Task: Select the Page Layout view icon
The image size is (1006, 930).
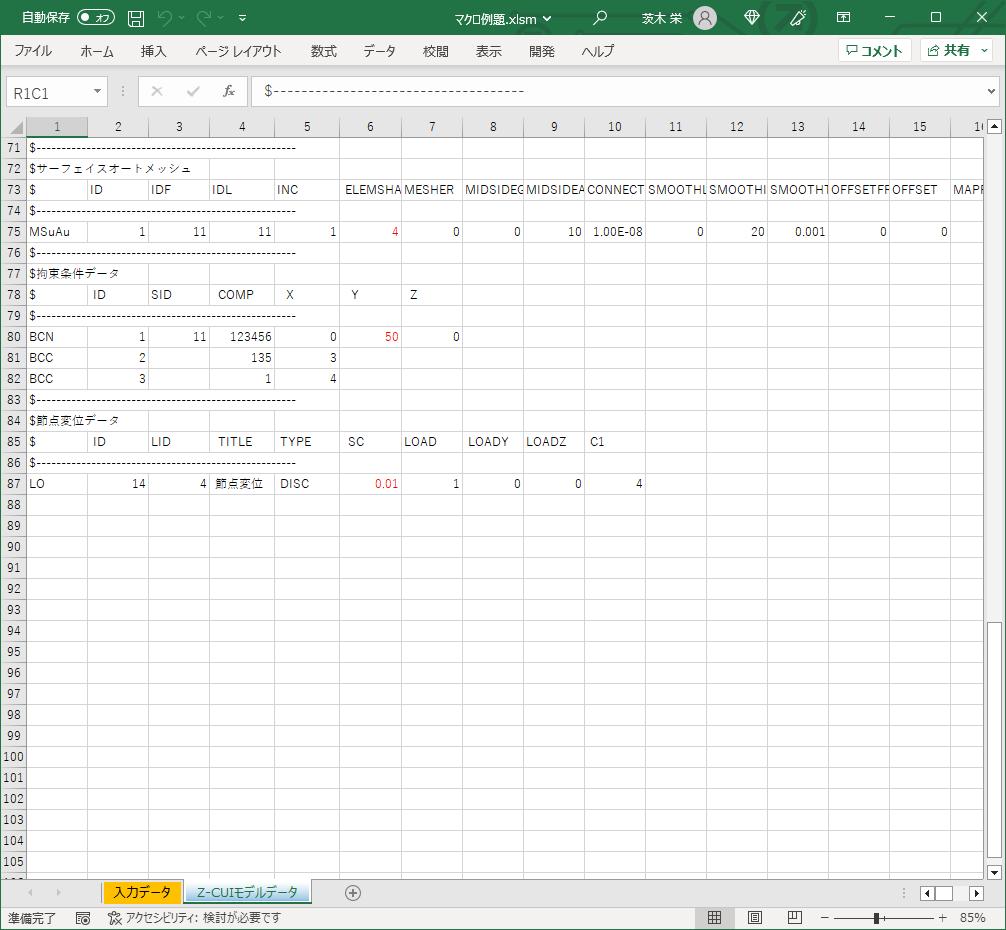Action: pyautogui.click(x=754, y=917)
